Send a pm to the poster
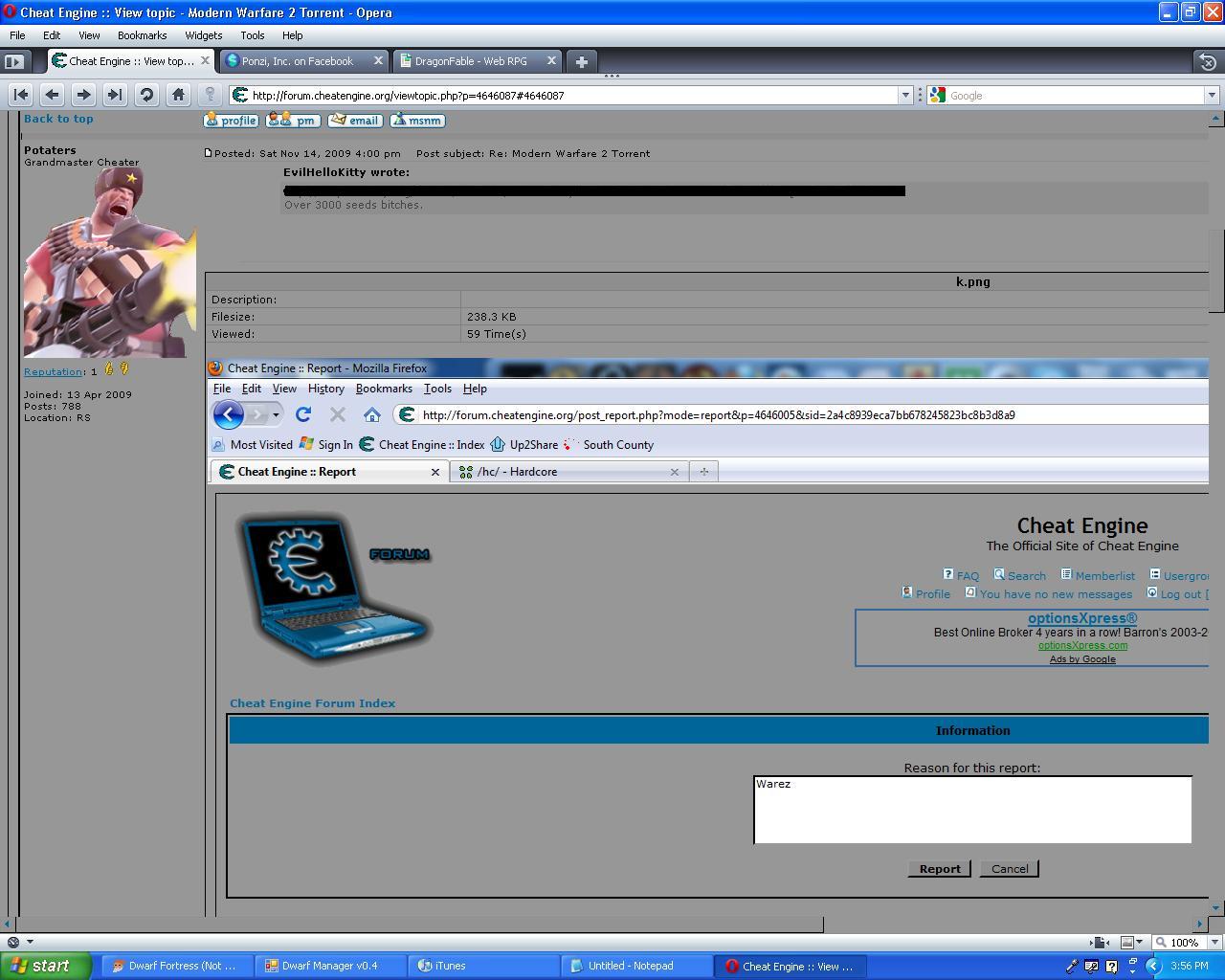Image resolution: width=1225 pixels, height=980 pixels. click(293, 121)
